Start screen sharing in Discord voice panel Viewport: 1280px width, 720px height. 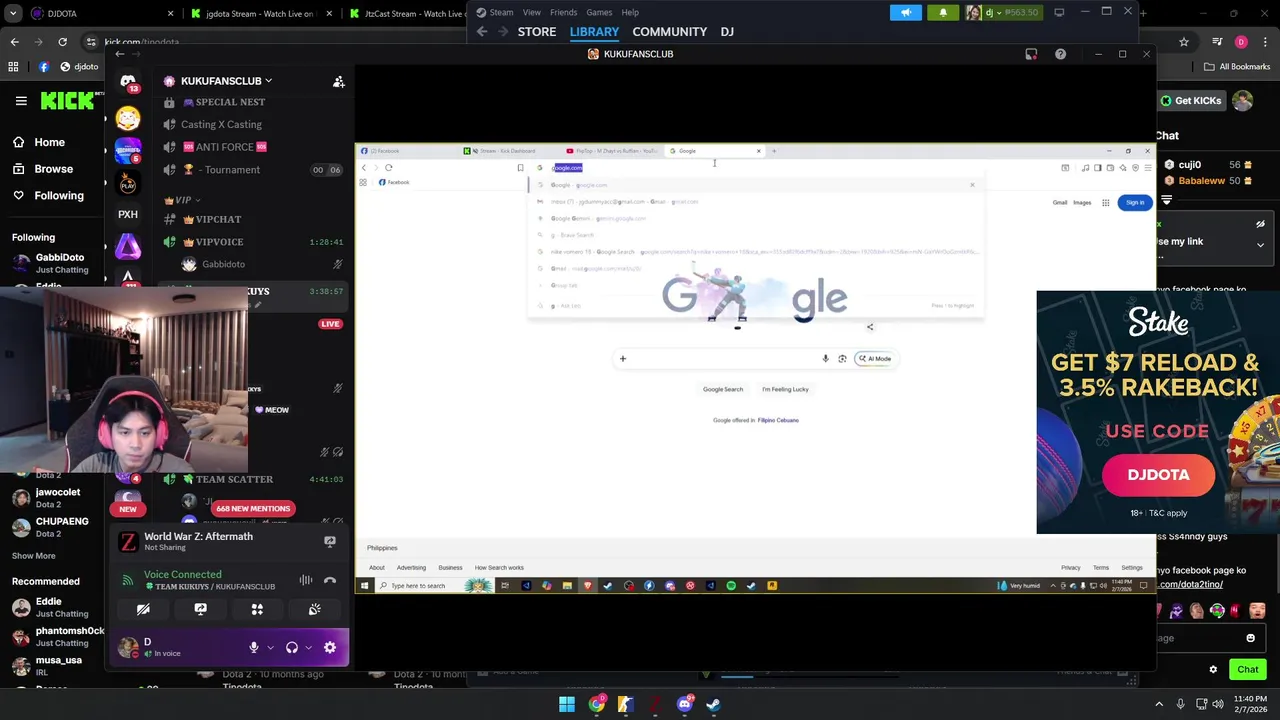[200, 609]
